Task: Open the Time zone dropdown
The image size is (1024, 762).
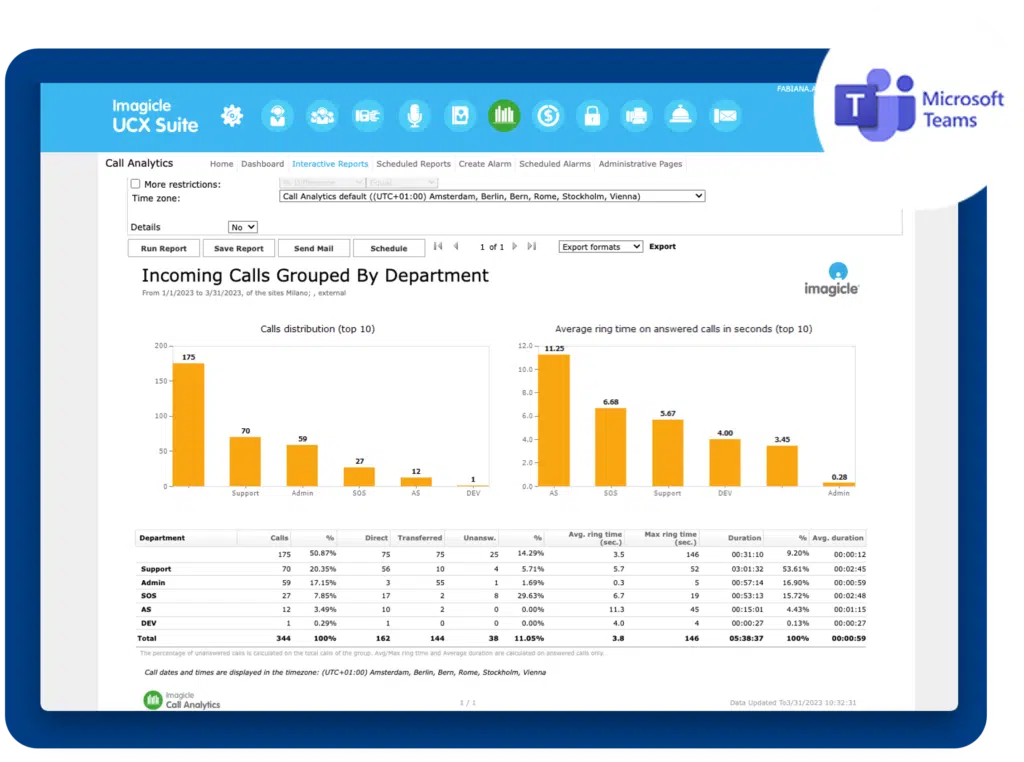Action: click(x=490, y=196)
